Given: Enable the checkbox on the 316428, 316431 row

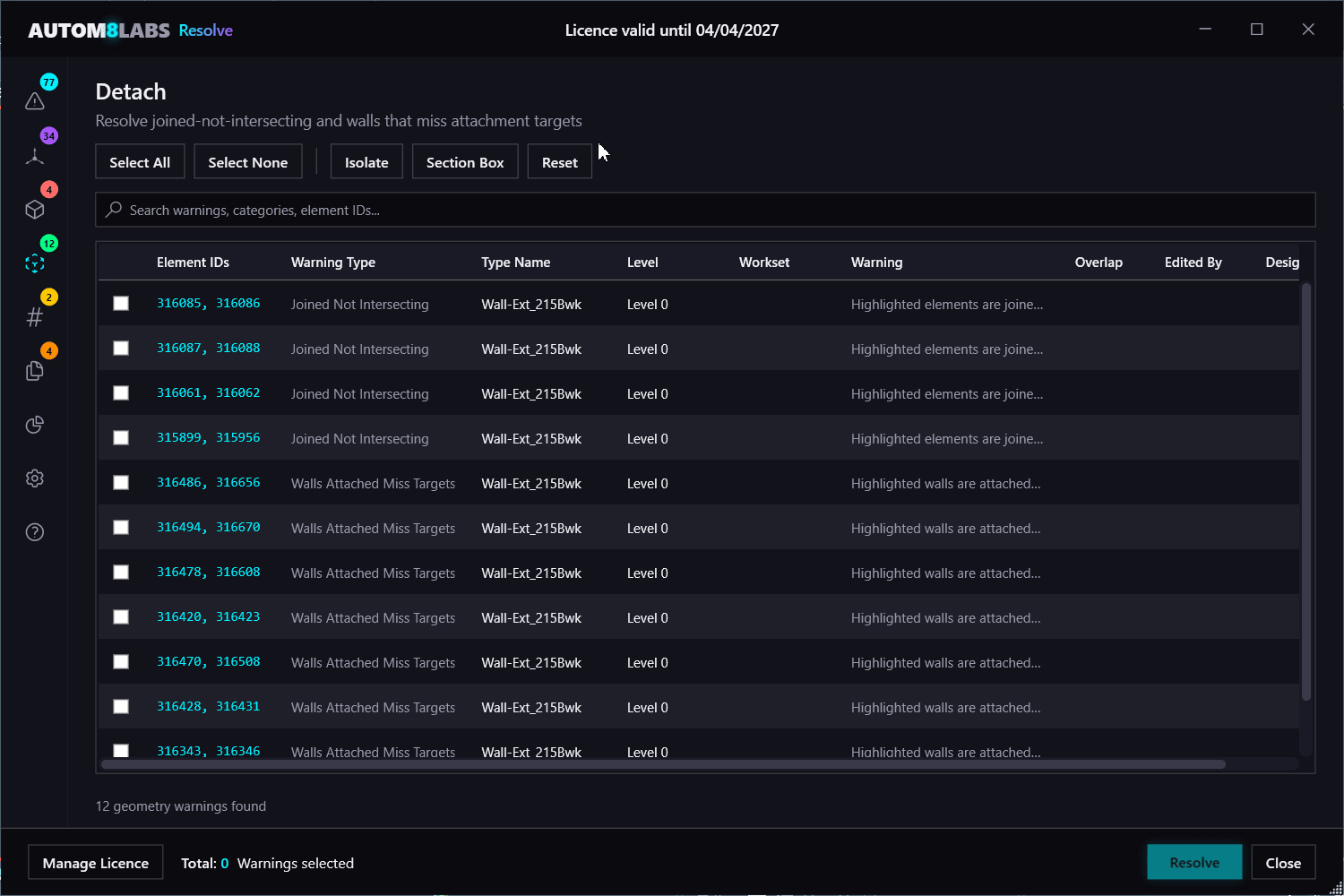Looking at the screenshot, I should click(121, 706).
